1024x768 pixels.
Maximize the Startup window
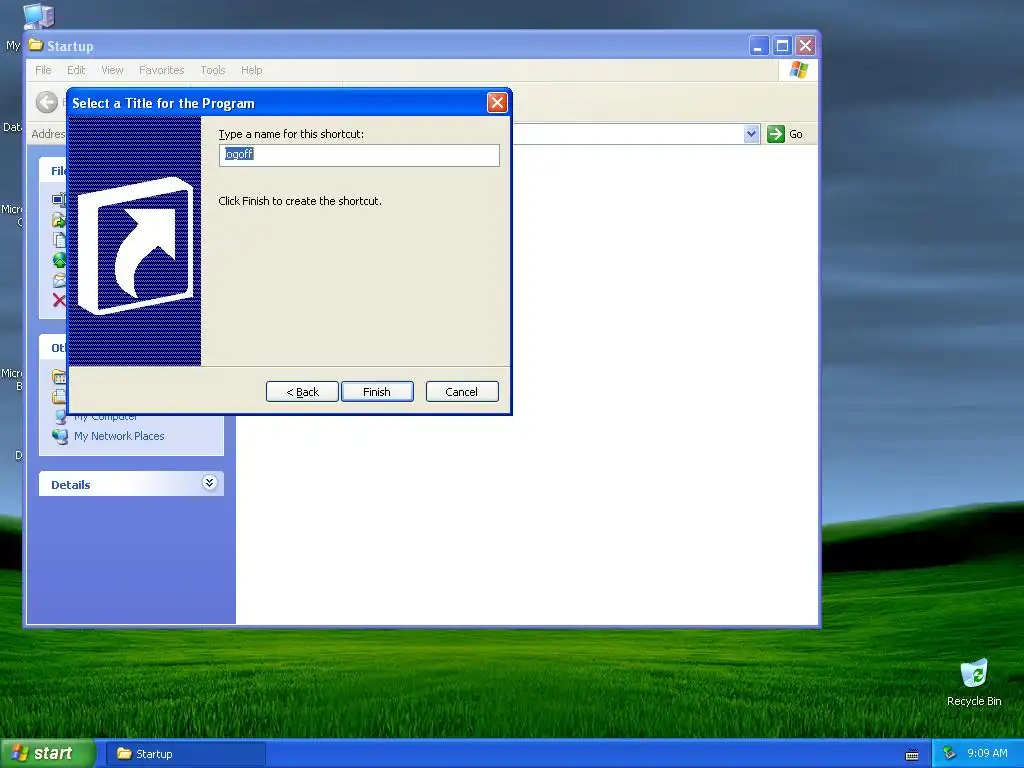tap(782, 46)
